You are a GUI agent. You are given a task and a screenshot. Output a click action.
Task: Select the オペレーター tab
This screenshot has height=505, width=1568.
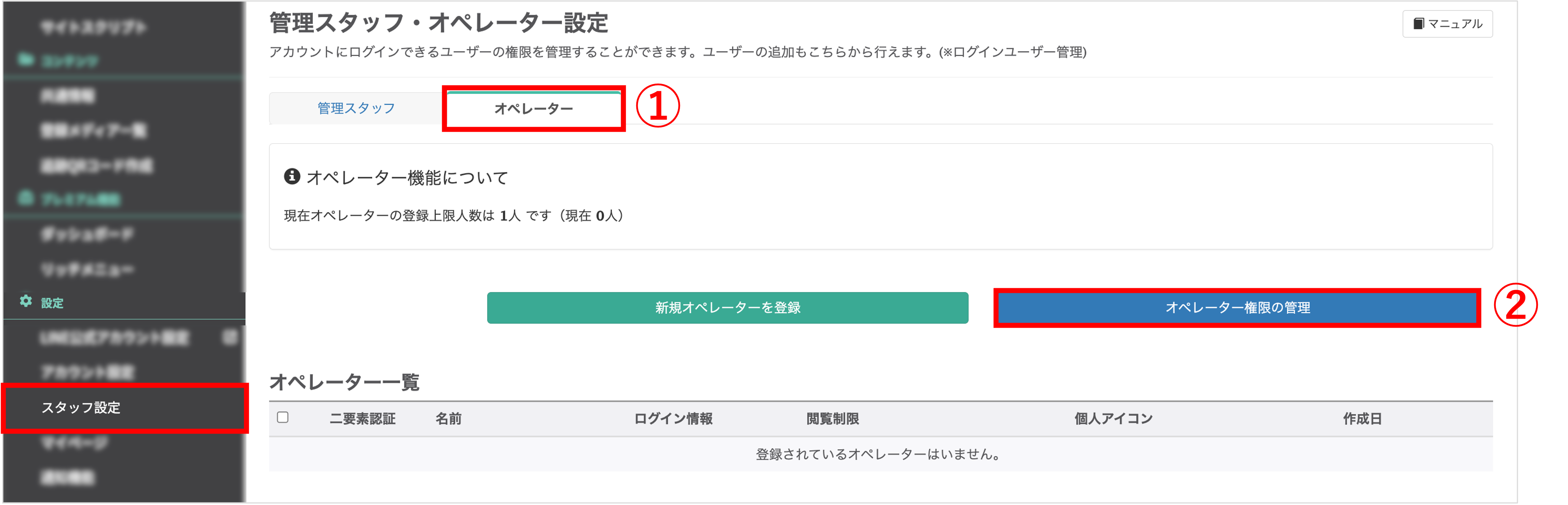(x=534, y=108)
